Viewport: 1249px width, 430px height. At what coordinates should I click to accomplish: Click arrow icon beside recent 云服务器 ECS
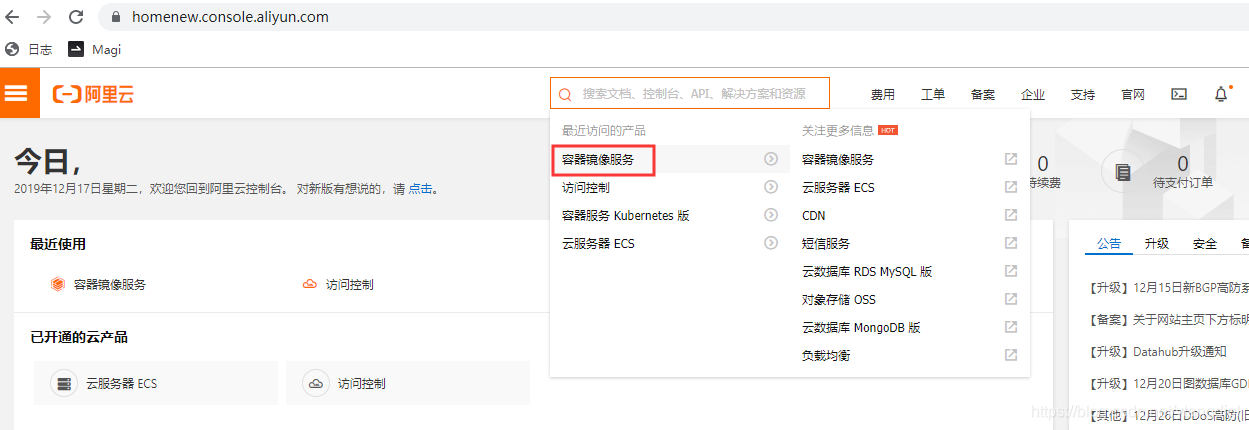(771, 243)
